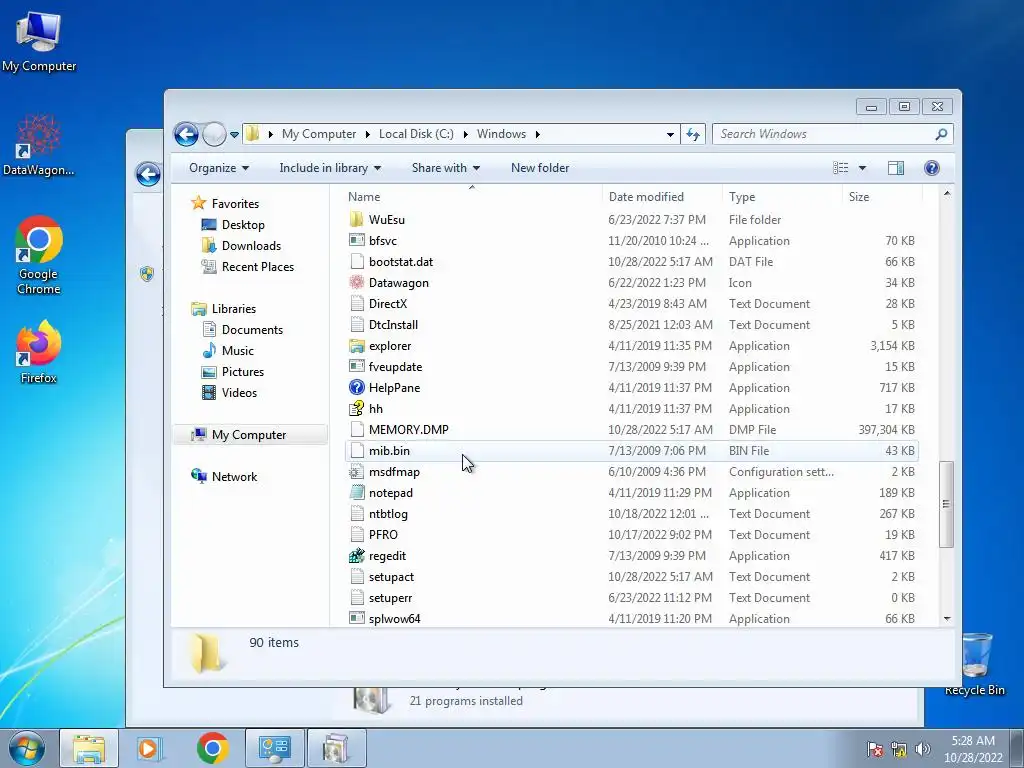Image resolution: width=1024 pixels, height=768 pixels.
Task: Expand the address bar history dropdown
Action: [670, 135]
